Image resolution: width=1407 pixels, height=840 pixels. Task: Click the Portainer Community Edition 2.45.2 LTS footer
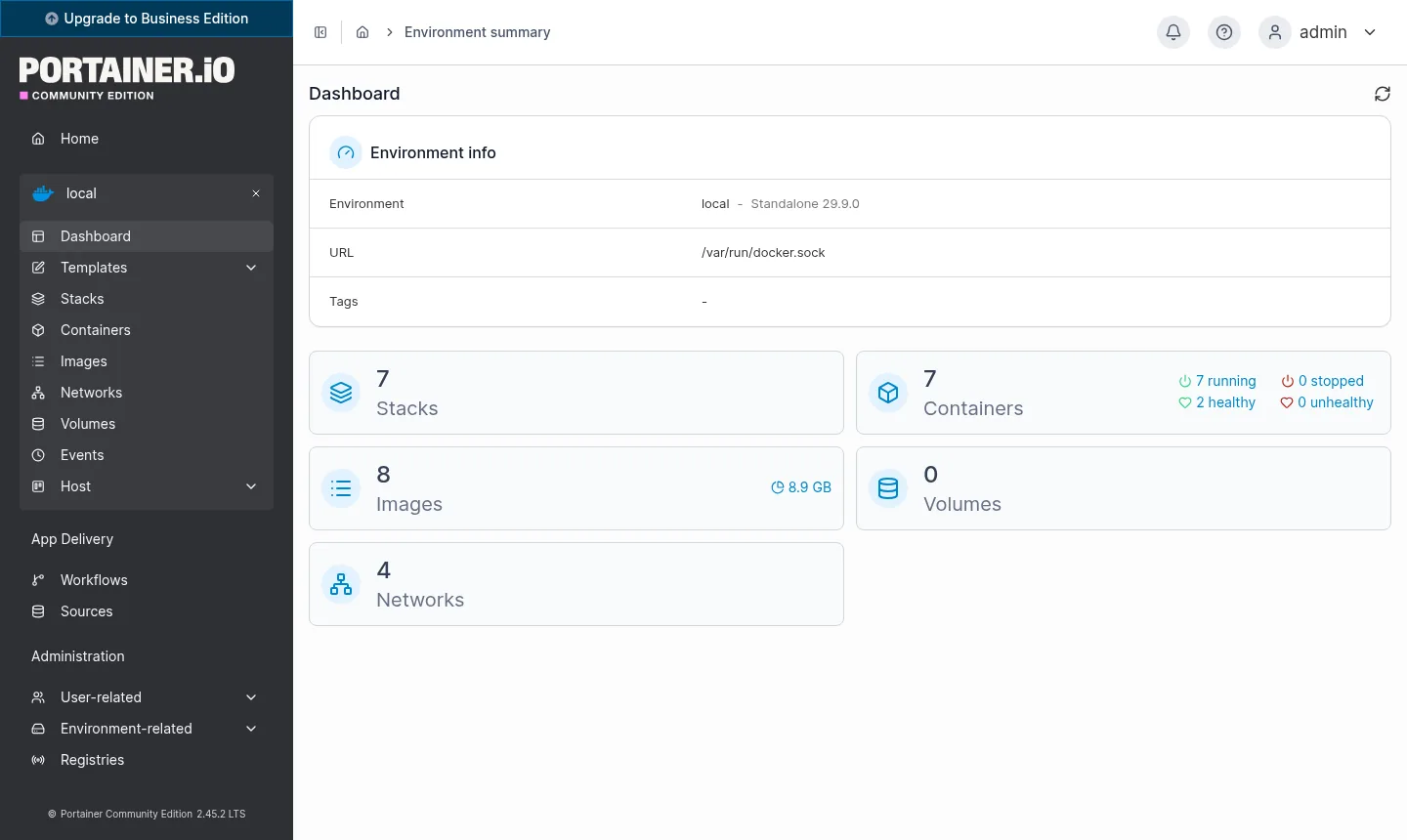coord(147,814)
